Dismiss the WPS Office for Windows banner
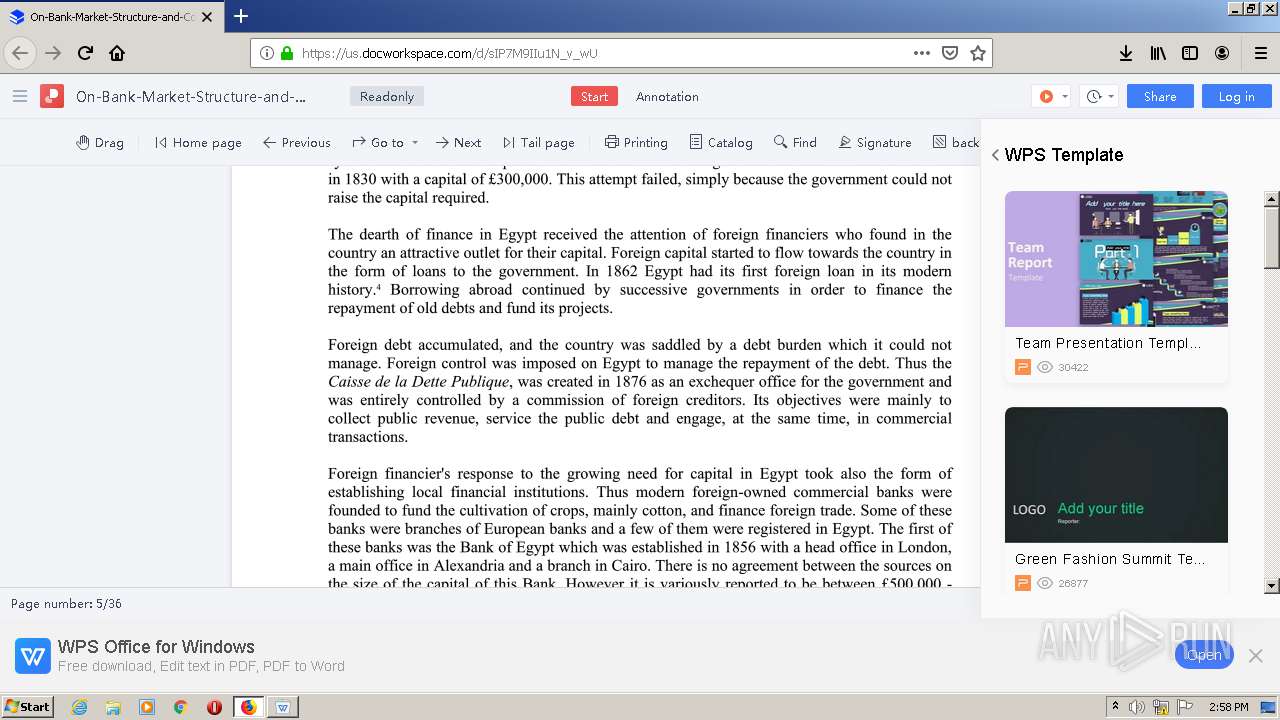 pyautogui.click(x=1256, y=655)
